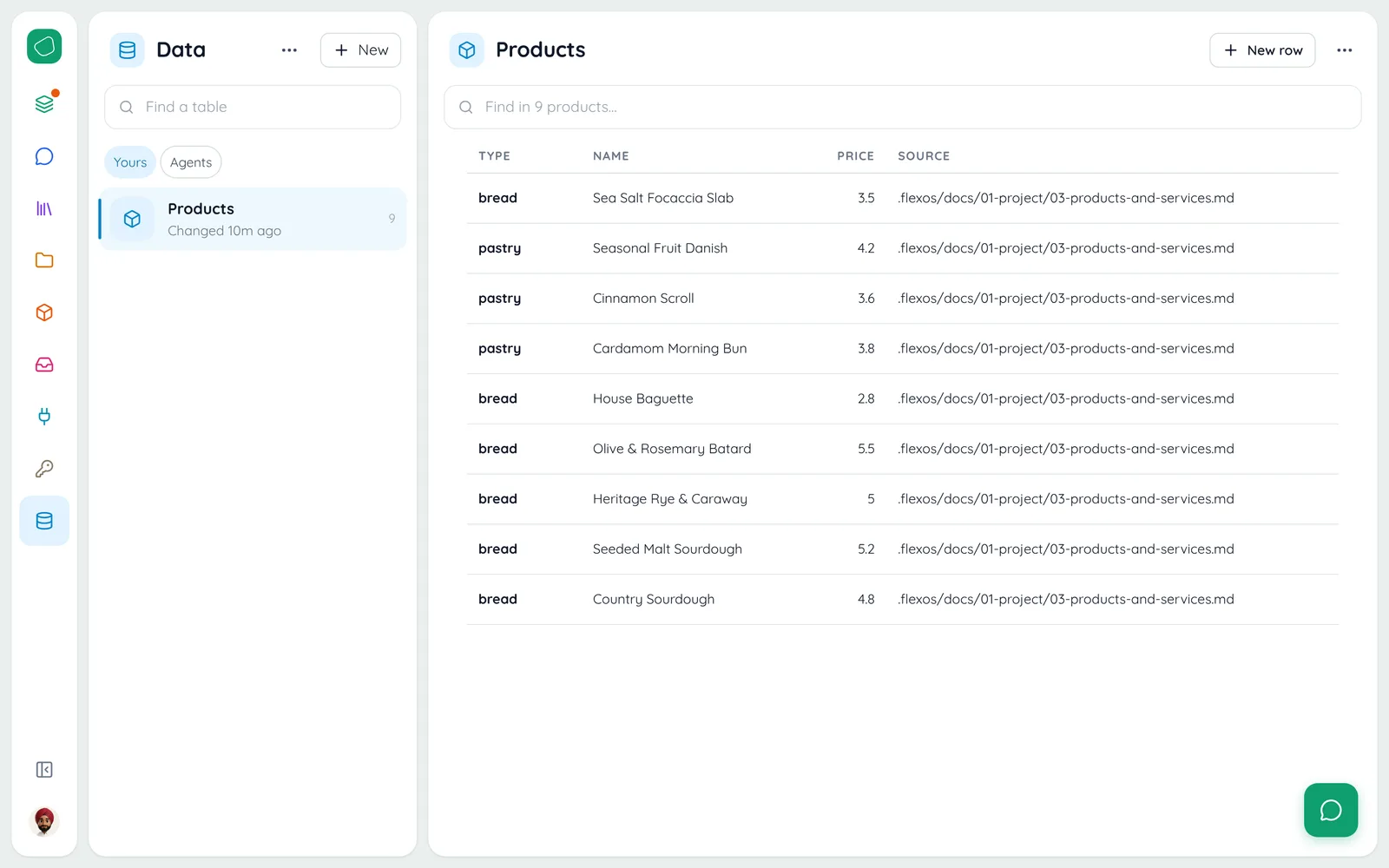The width and height of the screenshot is (1389, 868).
Task: Click the pastry type of Cinnamon Scroll
Action: [x=499, y=299]
